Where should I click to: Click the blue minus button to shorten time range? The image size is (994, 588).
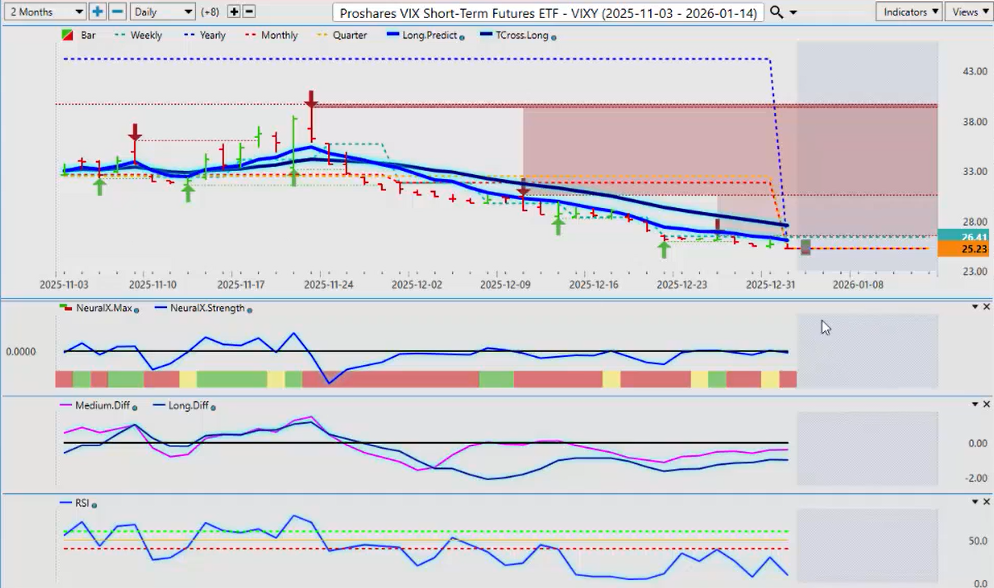coord(117,12)
